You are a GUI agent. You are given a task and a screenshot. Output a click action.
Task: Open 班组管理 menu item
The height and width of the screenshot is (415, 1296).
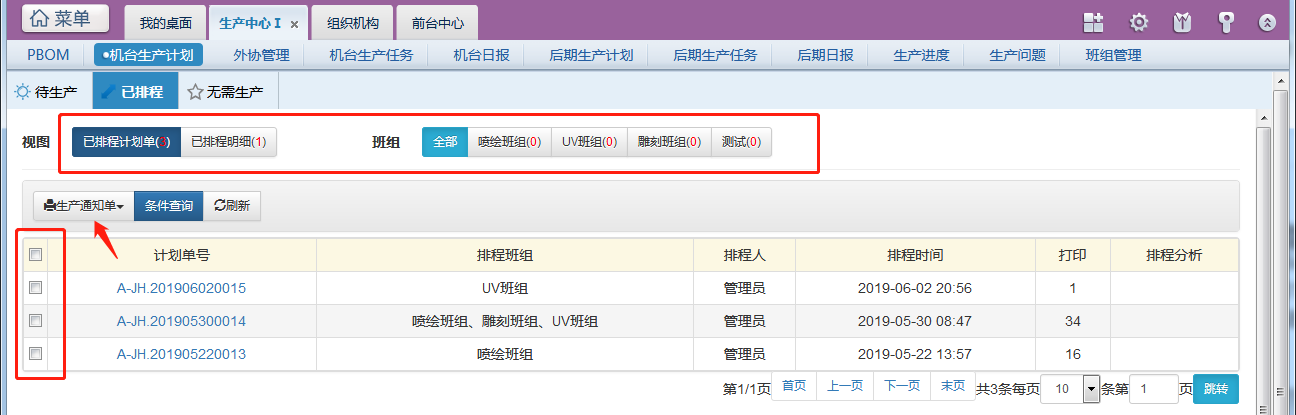(x=1113, y=55)
